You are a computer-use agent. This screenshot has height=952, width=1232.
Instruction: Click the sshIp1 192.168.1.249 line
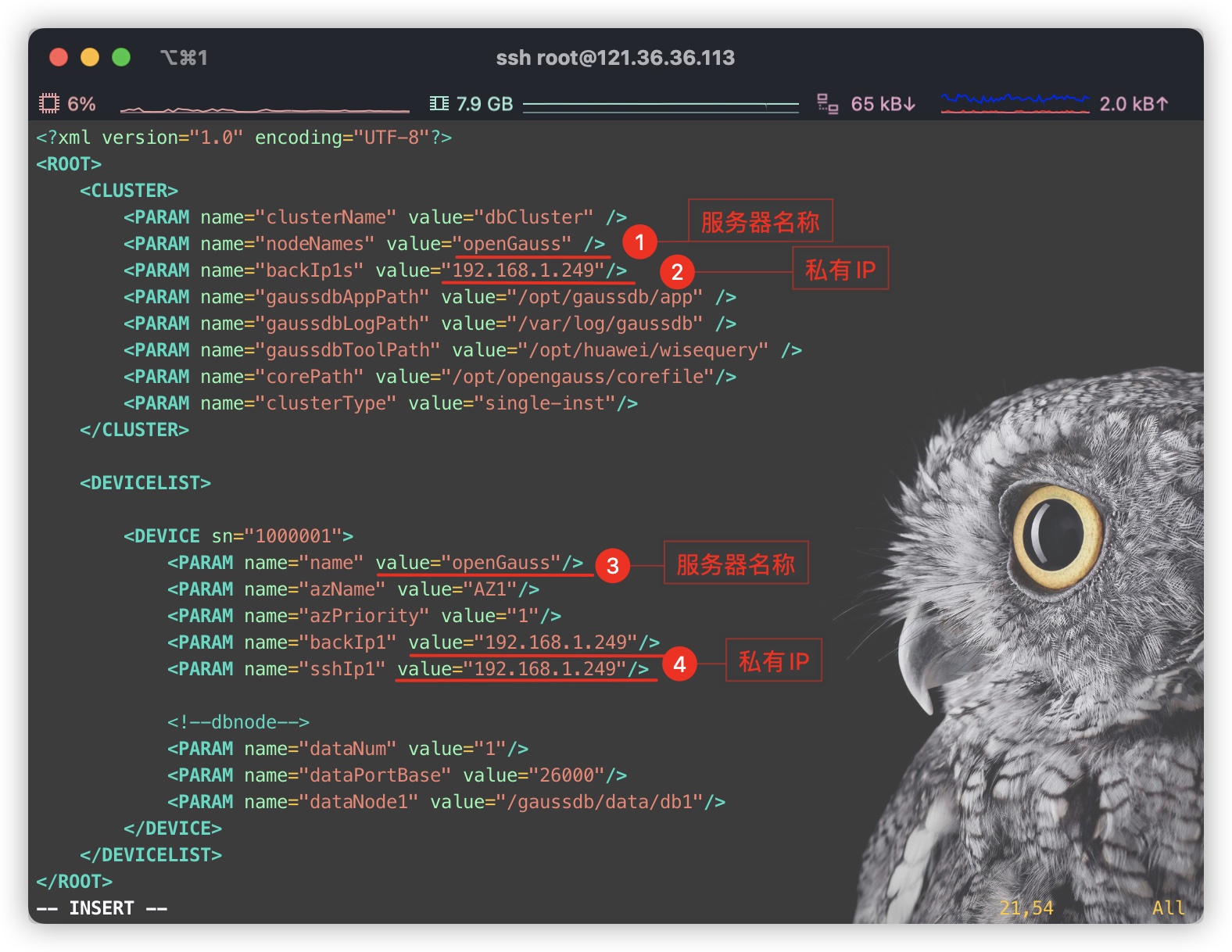click(x=408, y=669)
